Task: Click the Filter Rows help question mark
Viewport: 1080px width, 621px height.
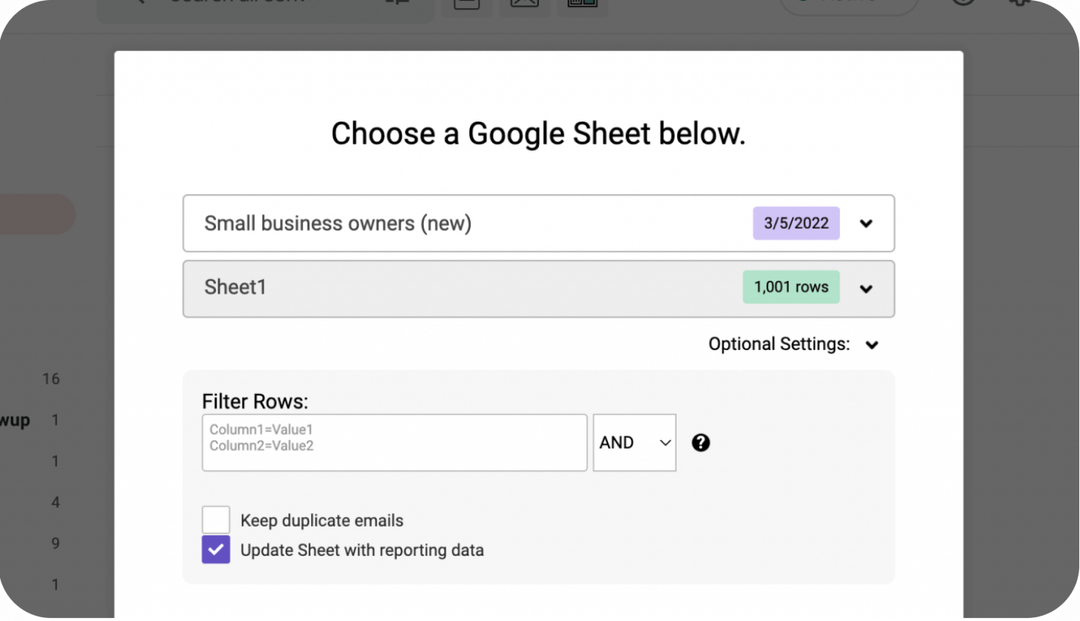Action: click(x=701, y=443)
